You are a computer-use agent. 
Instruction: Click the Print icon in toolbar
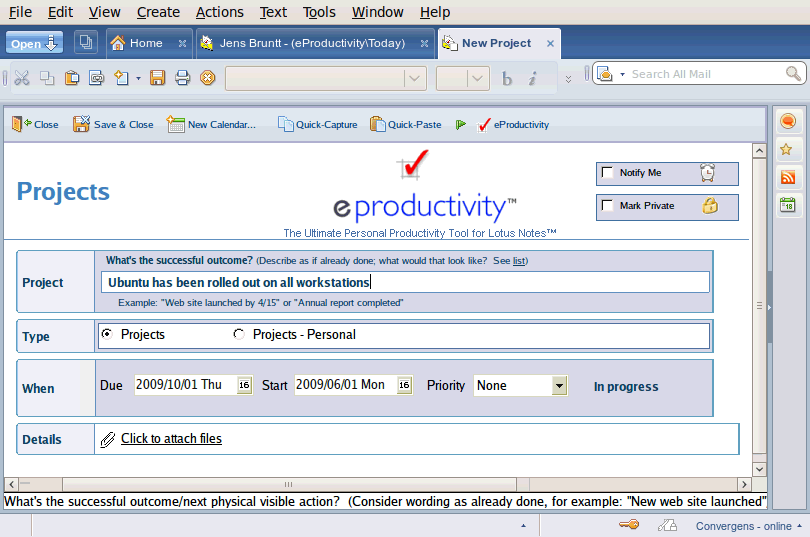pos(182,78)
